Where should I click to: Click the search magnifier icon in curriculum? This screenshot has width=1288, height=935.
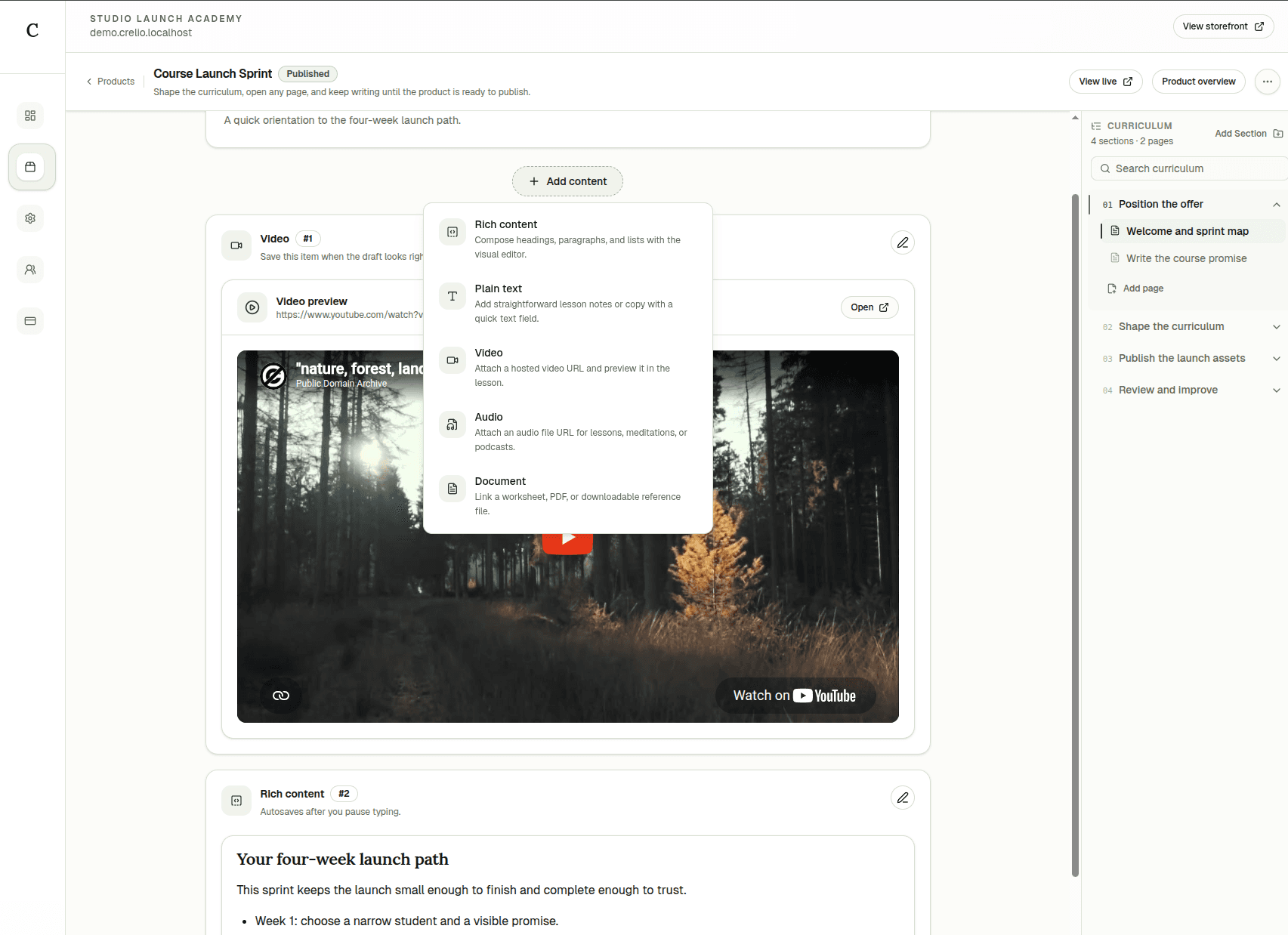coord(1105,168)
